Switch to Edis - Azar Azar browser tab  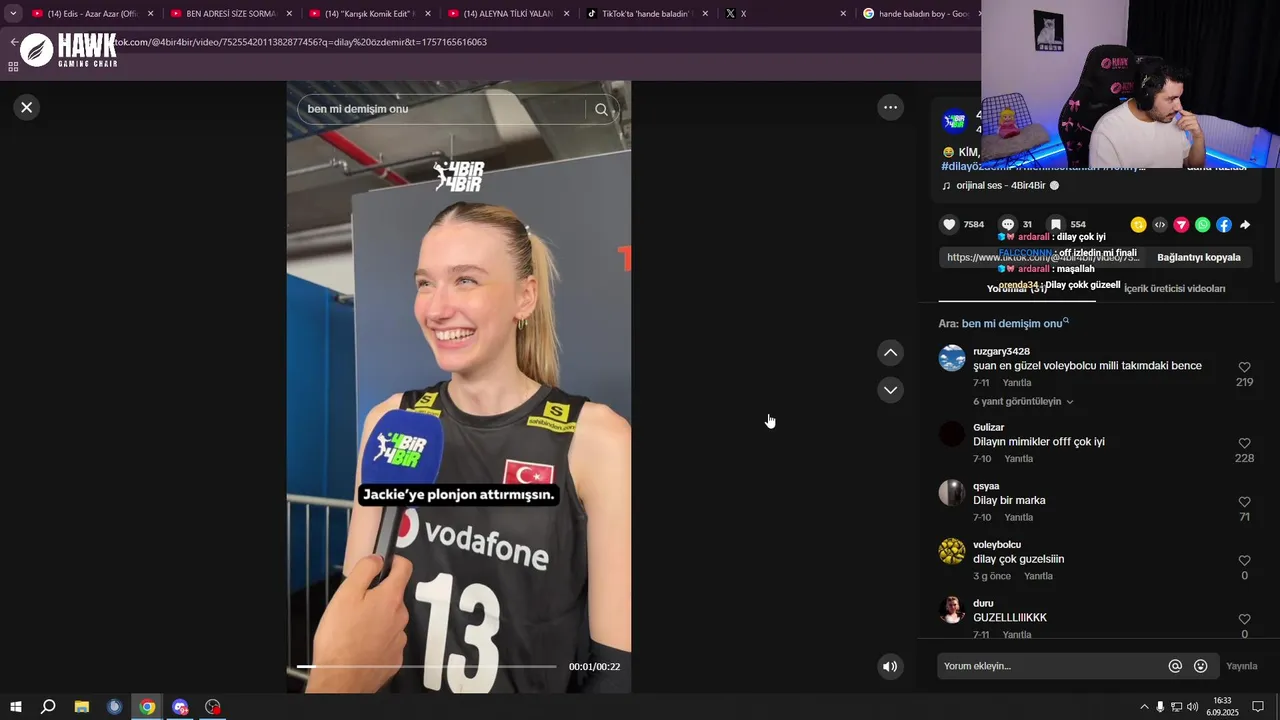point(90,14)
